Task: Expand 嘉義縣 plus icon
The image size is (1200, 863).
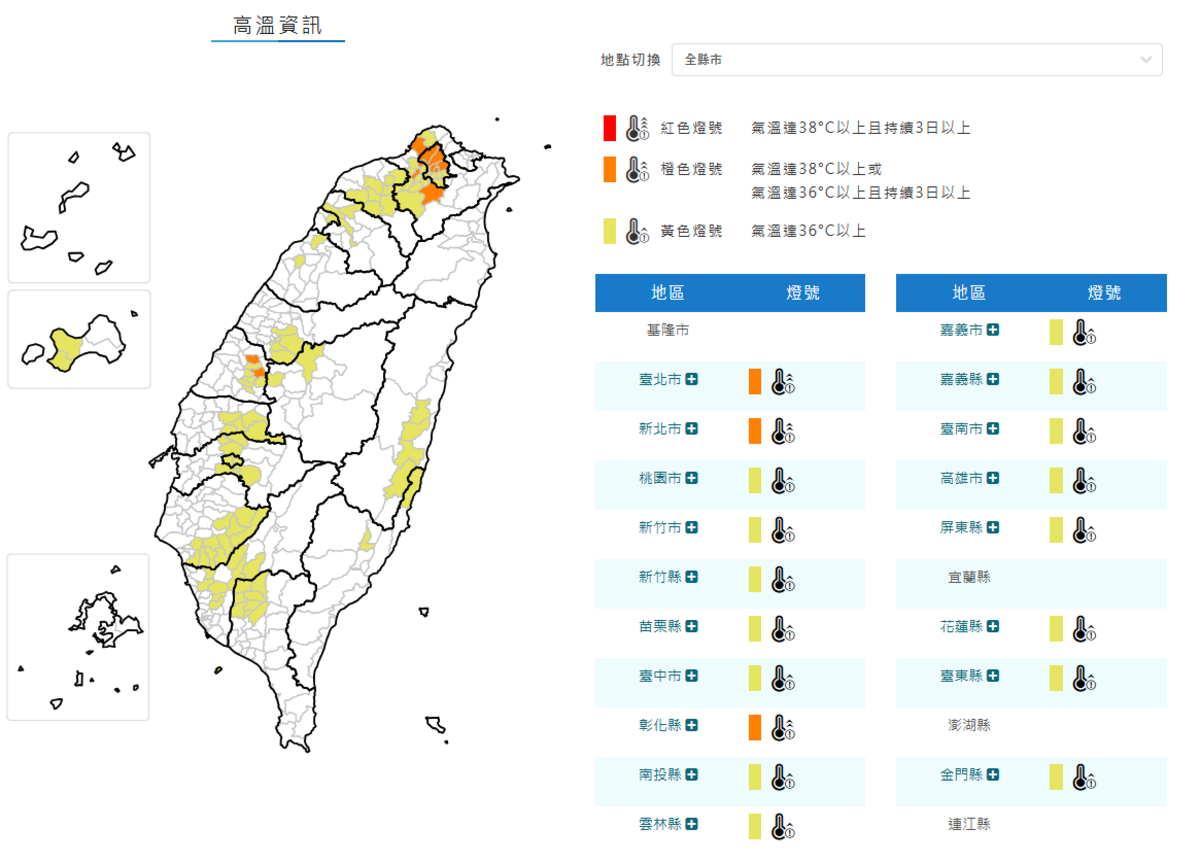Action: pos(993,379)
